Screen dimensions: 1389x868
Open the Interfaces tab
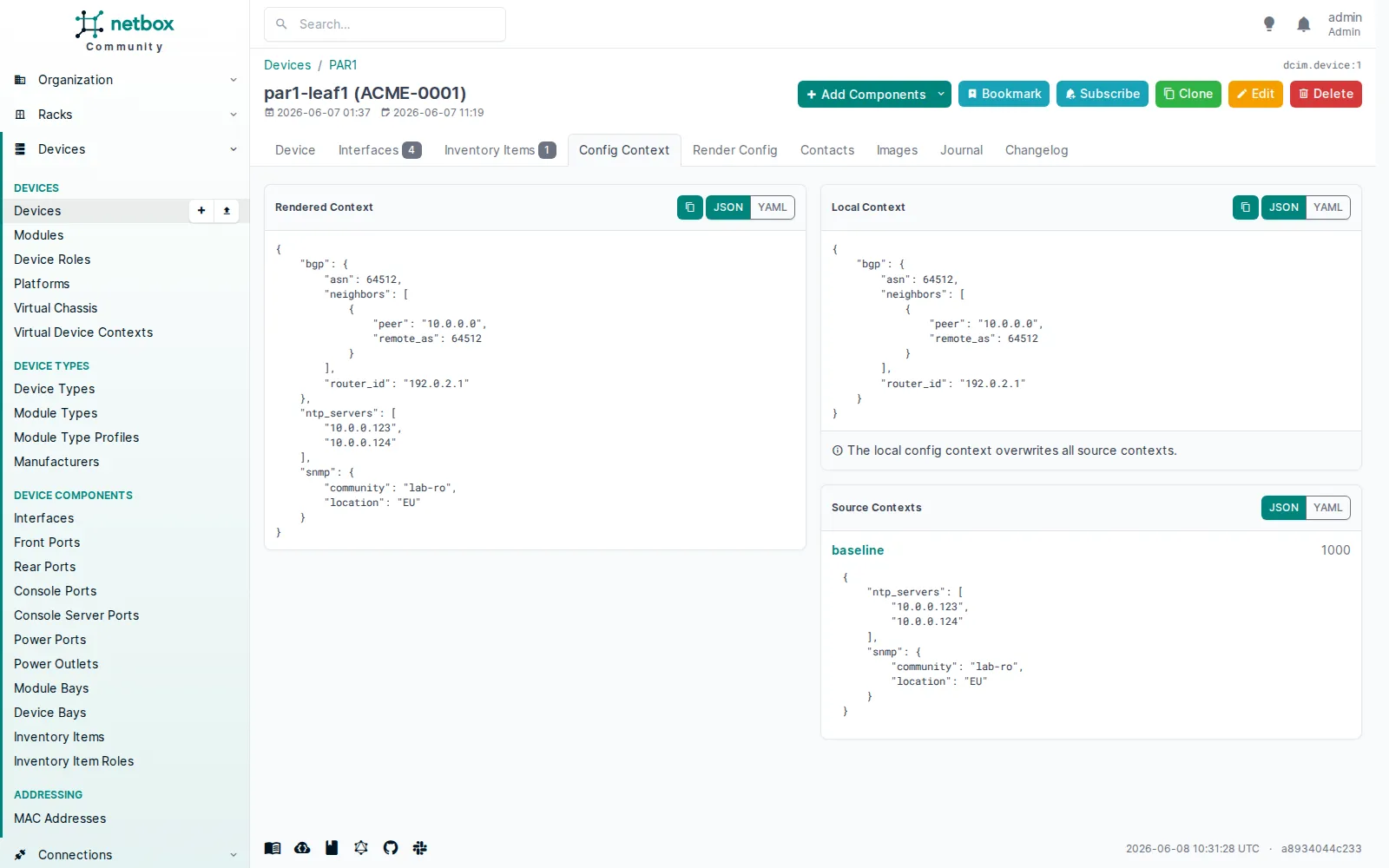[x=379, y=150]
